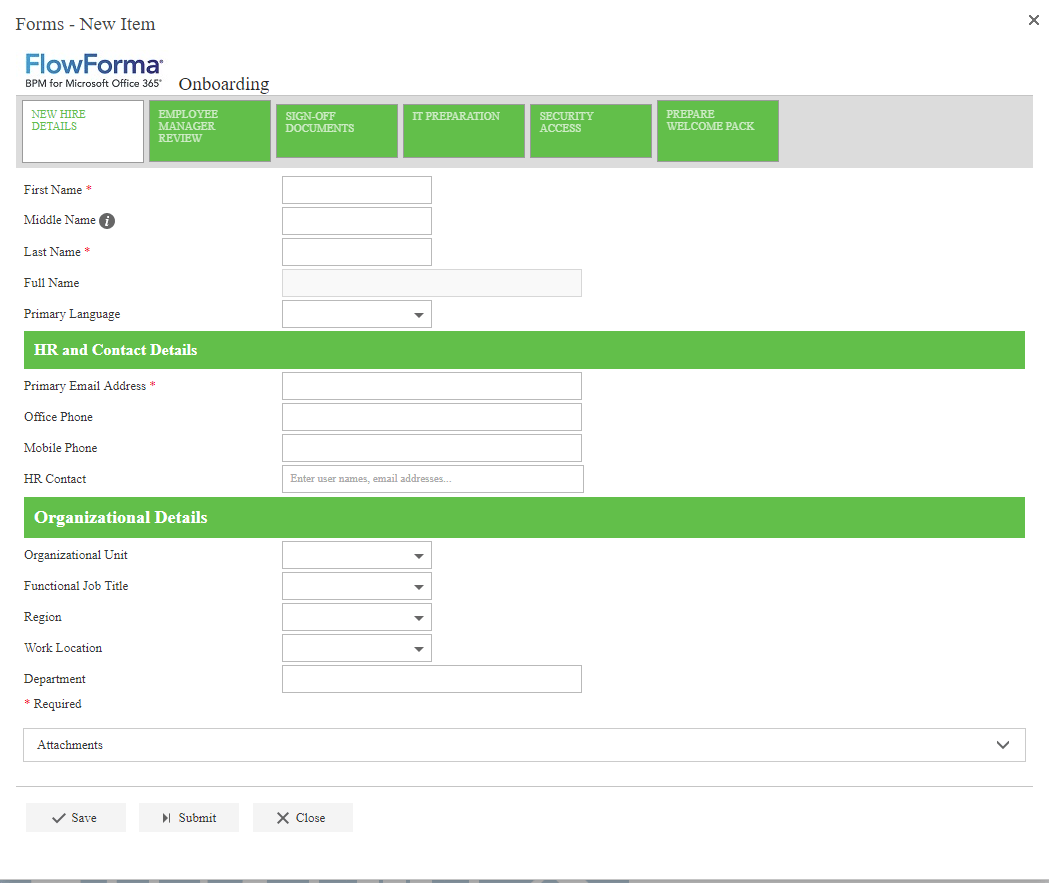
Task: Click the Mobile Phone input
Action: (432, 448)
